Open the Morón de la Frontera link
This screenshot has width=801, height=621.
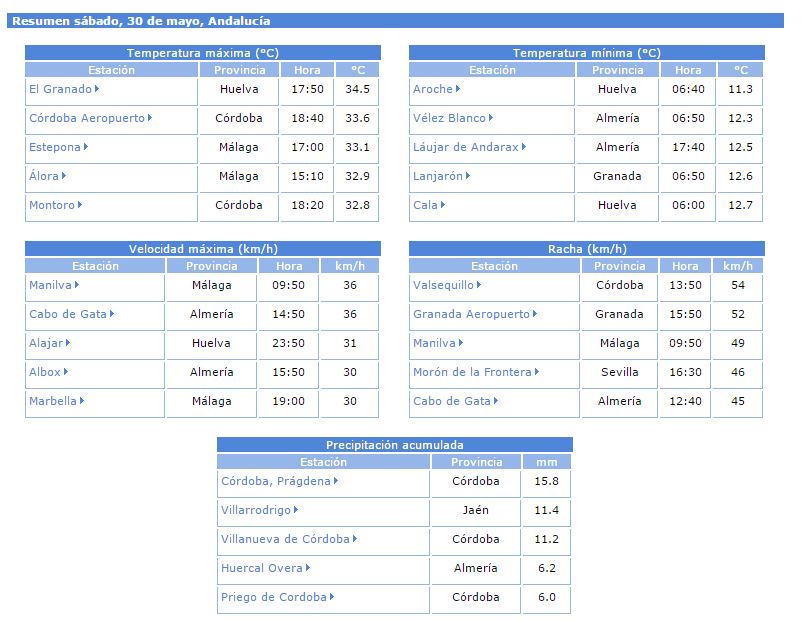pyautogui.click(x=472, y=372)
